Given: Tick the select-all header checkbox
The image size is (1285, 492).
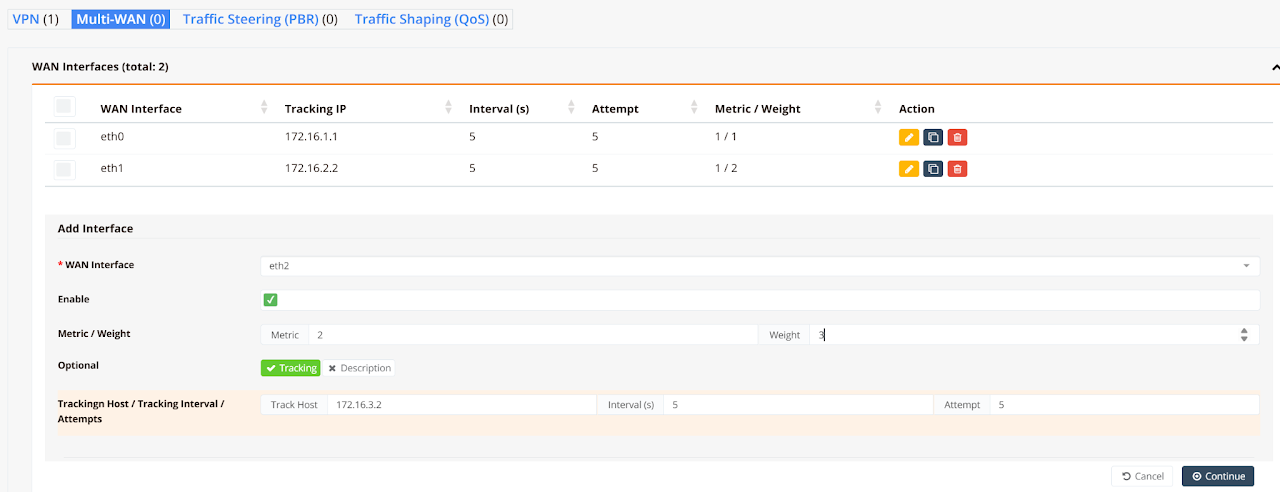Looking at the screenshot, I should 64,107.
